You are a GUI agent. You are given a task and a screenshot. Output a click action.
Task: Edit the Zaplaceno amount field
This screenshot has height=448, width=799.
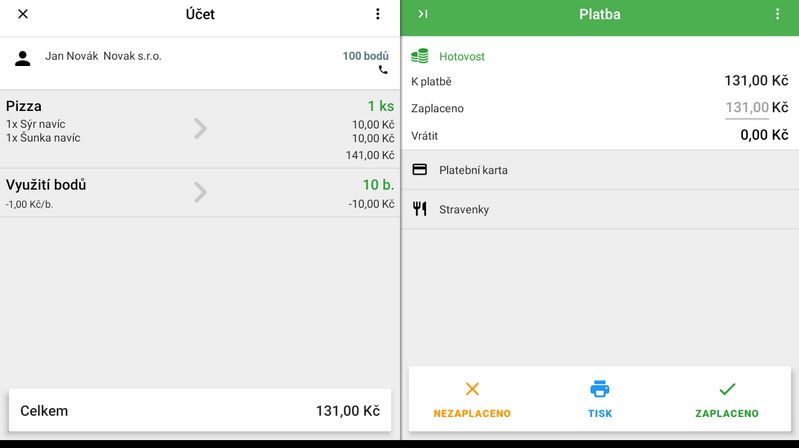click(x=747, y=108)
